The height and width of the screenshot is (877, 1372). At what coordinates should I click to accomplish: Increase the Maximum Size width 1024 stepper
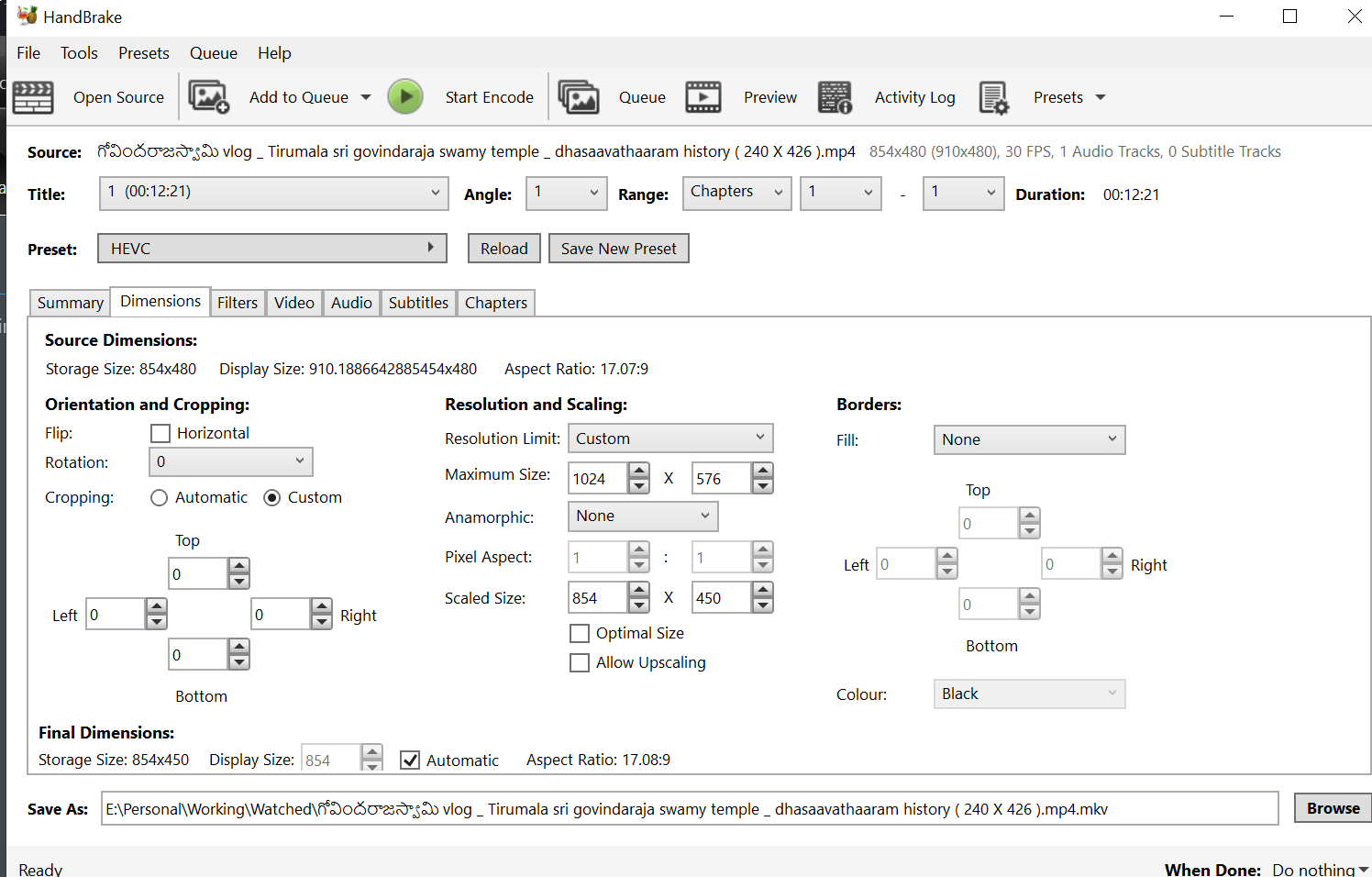(x=639, y=471)
